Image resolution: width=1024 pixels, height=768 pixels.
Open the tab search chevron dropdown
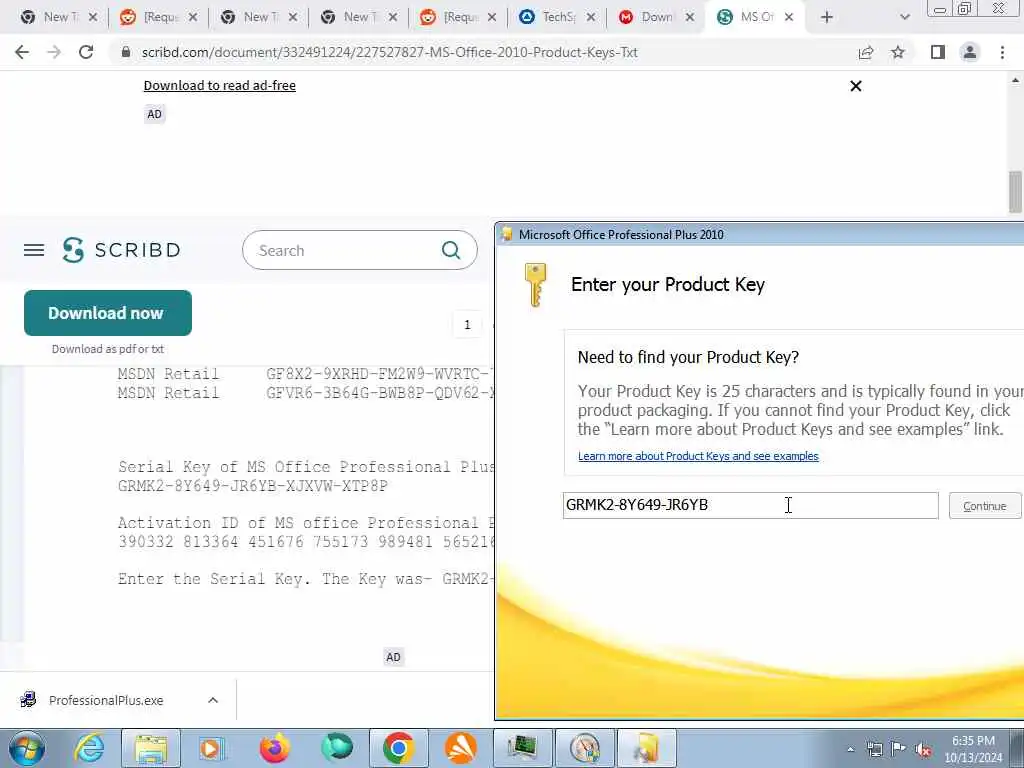904,17
